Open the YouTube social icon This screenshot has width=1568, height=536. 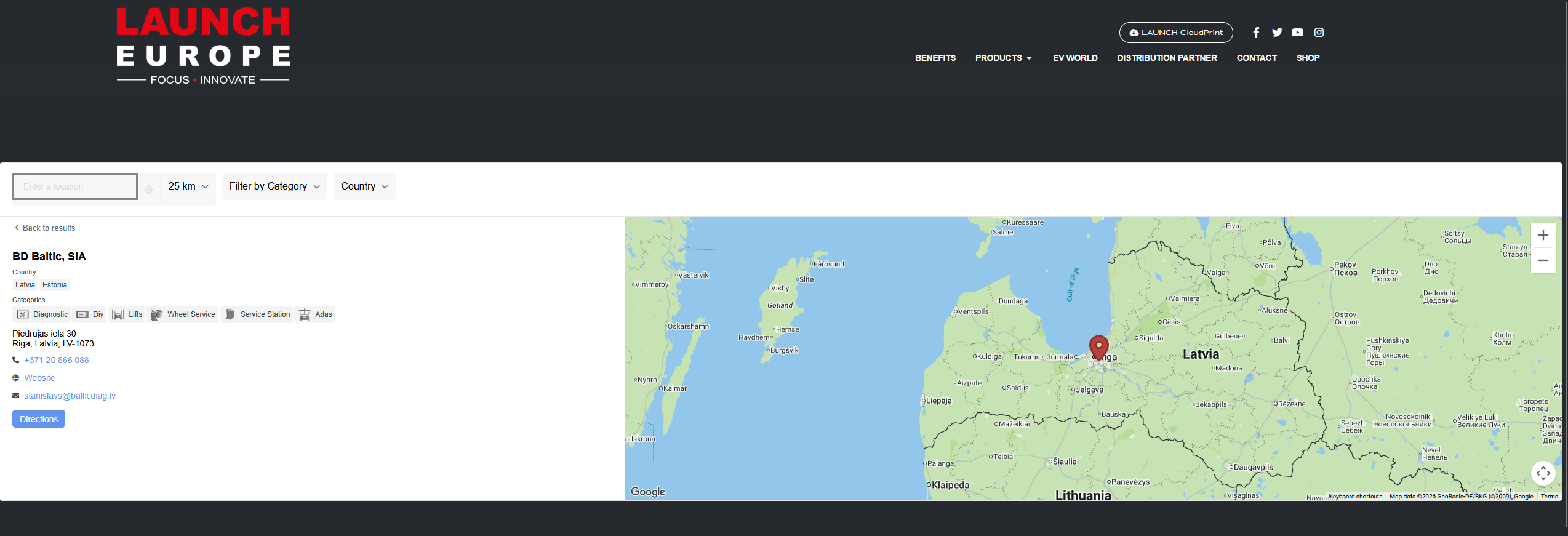click(x=1297, y=33)
